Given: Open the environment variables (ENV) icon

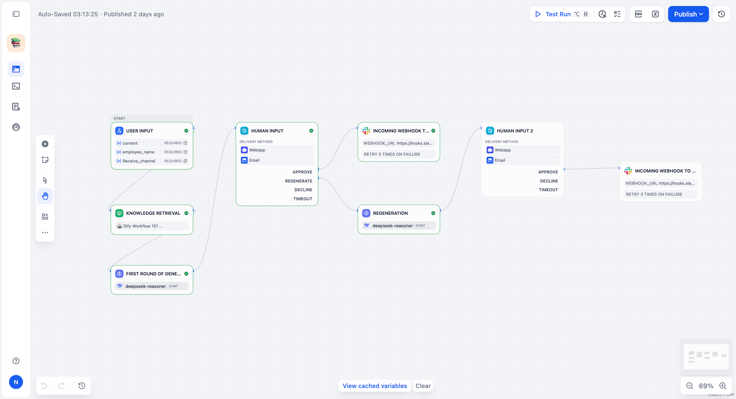Looking at the screenshot, I should point(638,14).
